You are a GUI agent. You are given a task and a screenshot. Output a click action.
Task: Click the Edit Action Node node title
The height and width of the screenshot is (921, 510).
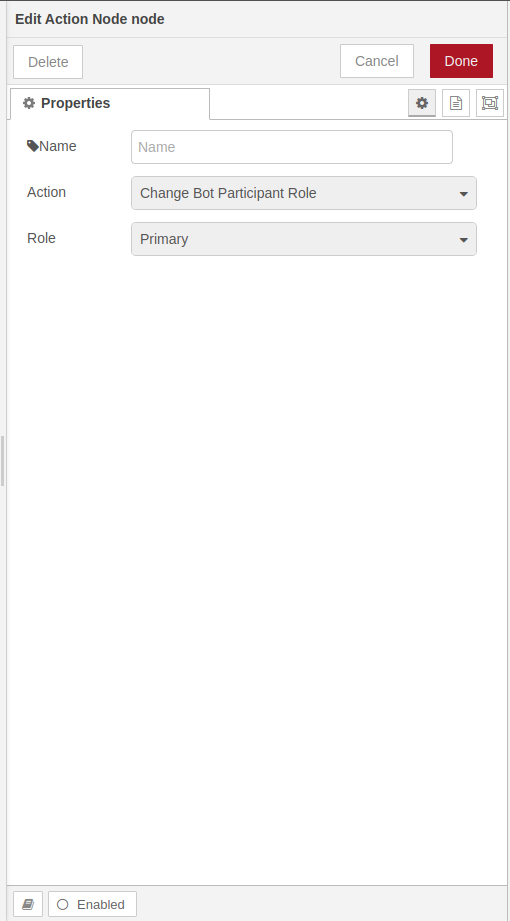(x=90, y=19)
